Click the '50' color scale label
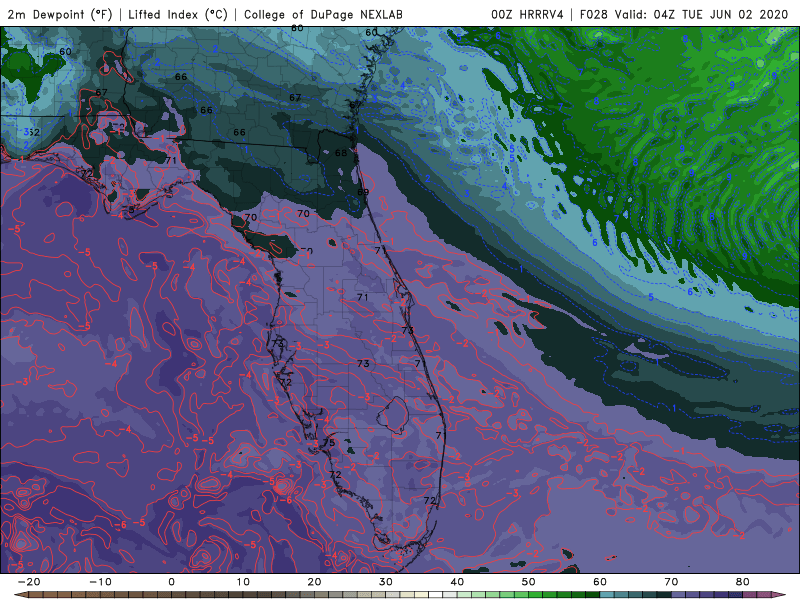This screenshot has height=600, width=800. click(x=529, y=582)
